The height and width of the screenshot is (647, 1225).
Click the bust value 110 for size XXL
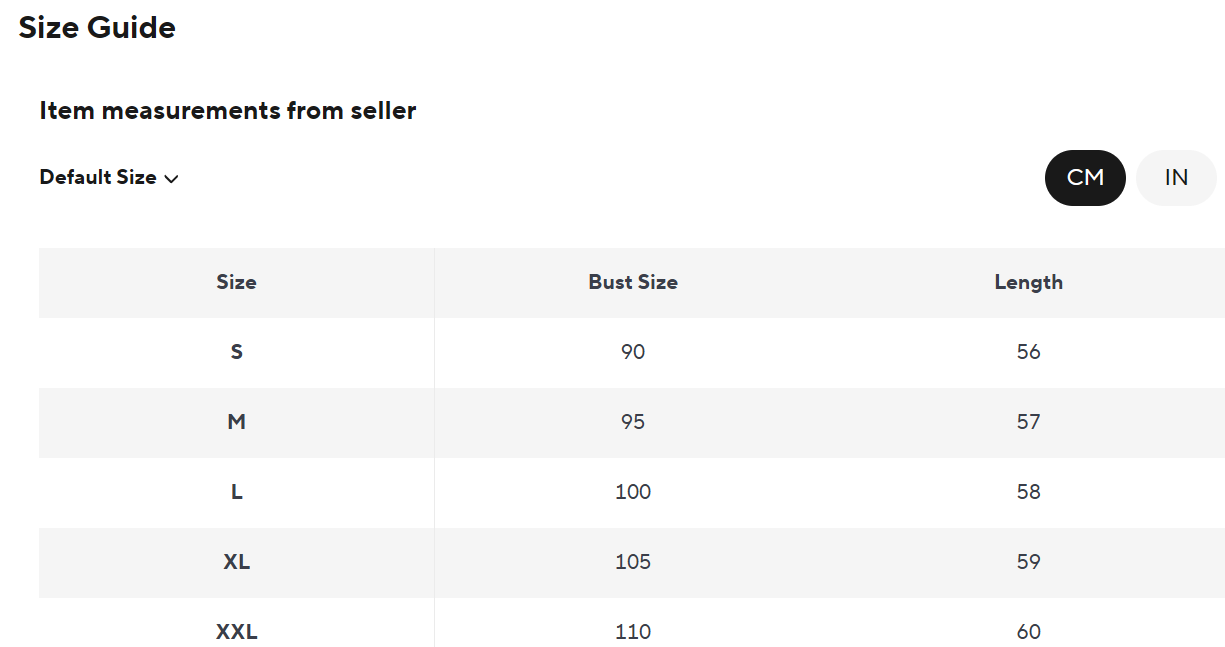click(632, 631)
